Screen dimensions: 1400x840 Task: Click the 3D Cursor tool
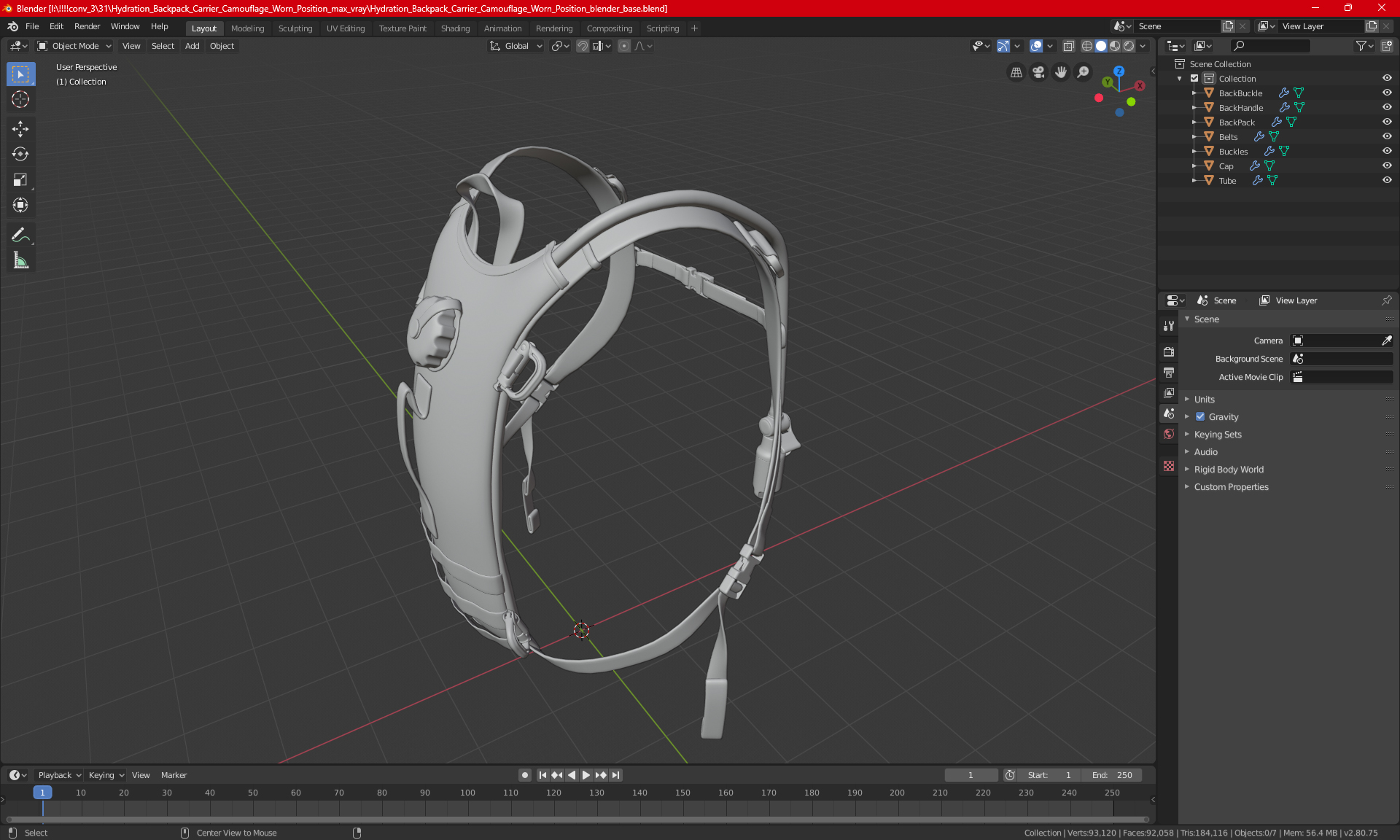pos(20,99)
